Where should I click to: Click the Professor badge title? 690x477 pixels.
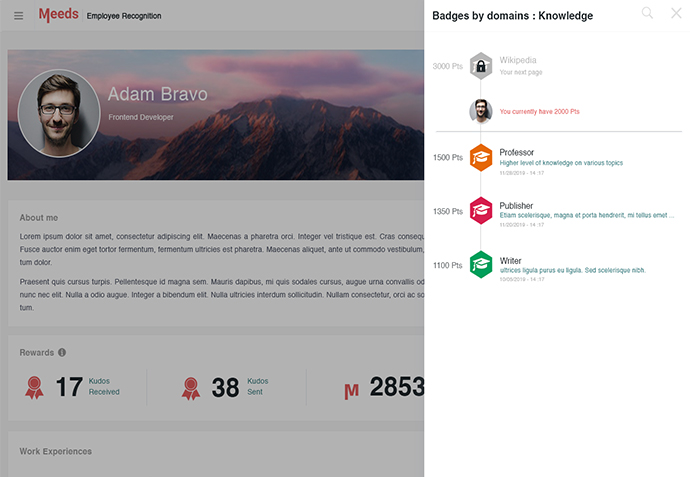tap(516, 152)
